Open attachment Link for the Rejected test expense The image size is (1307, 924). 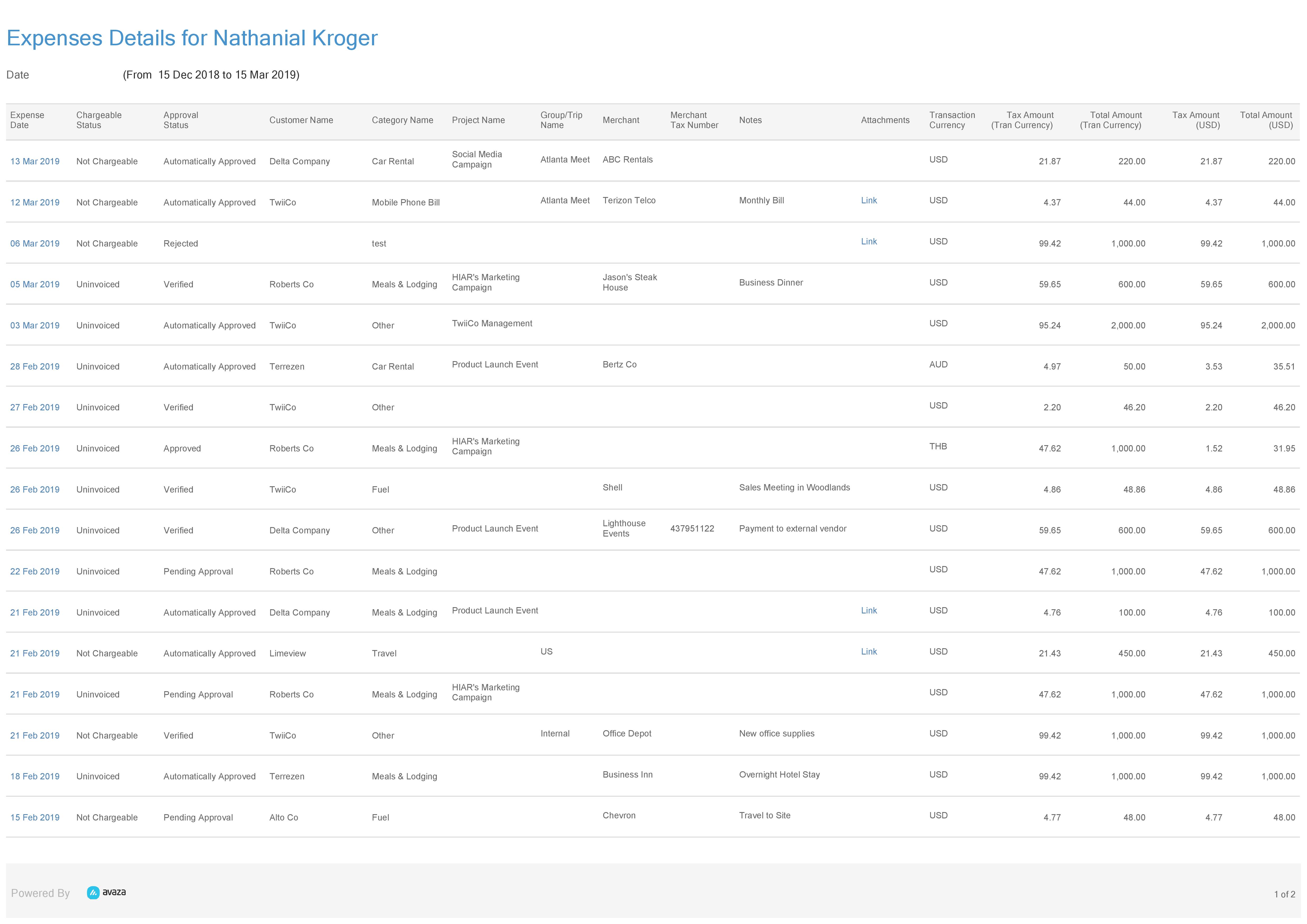pyautogui.click(x=869, y=241)
